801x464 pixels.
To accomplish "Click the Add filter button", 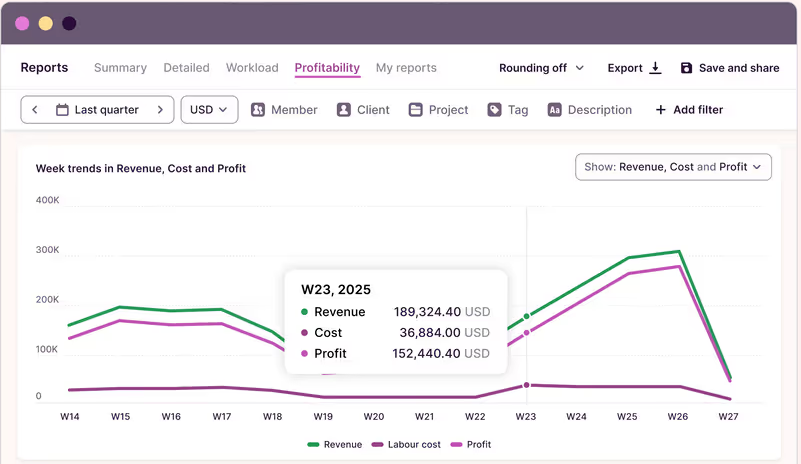I will pos(689,110).
